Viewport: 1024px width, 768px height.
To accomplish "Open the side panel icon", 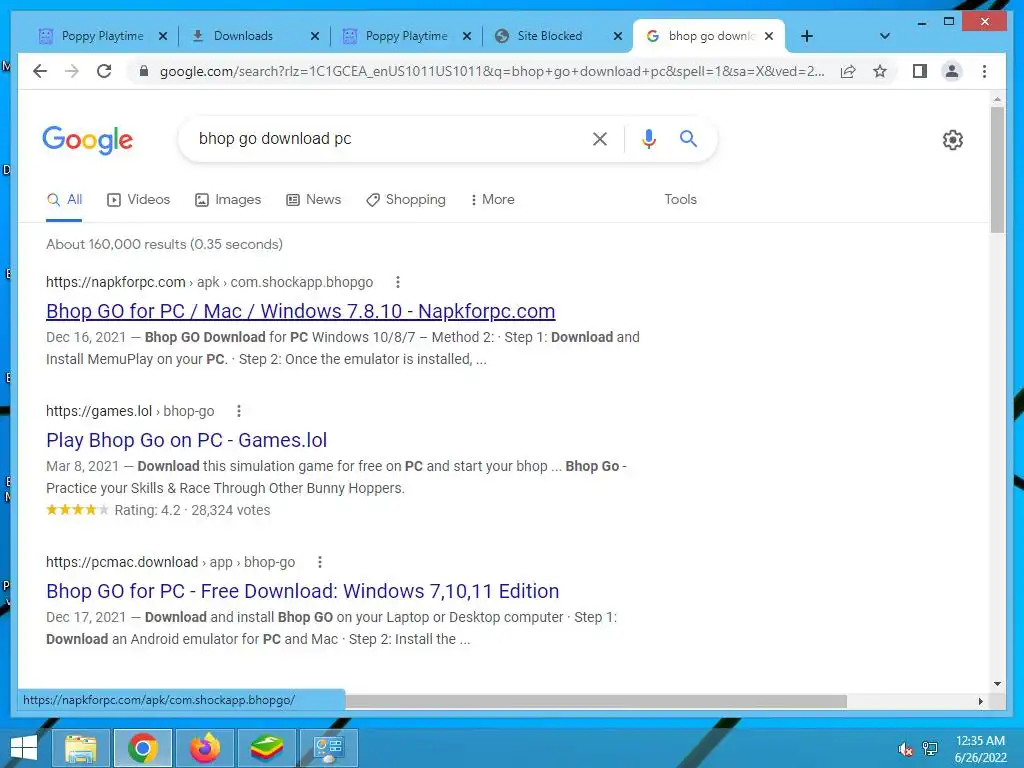I will 920,71.
